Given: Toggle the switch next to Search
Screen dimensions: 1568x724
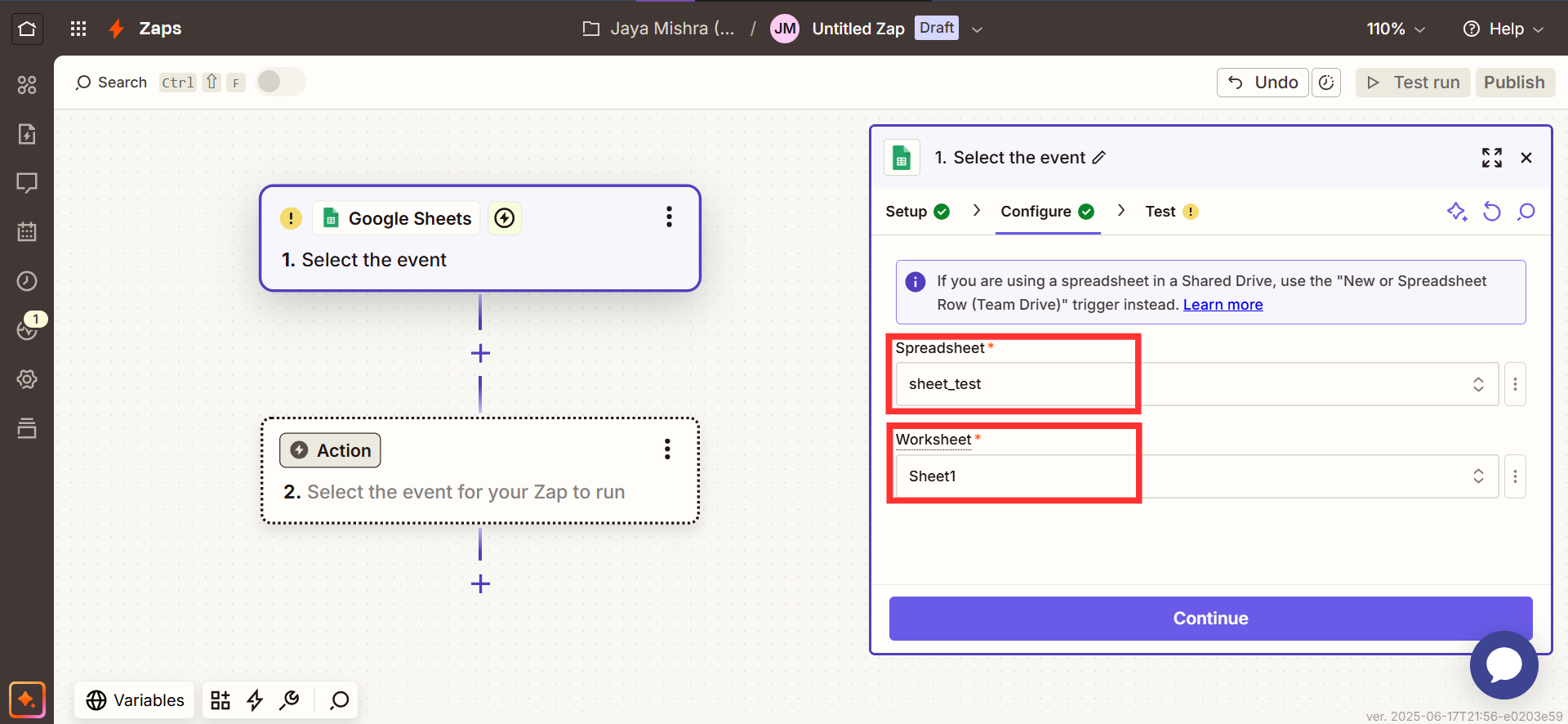Looking at the screenshot, I should (x=280, y=82).
